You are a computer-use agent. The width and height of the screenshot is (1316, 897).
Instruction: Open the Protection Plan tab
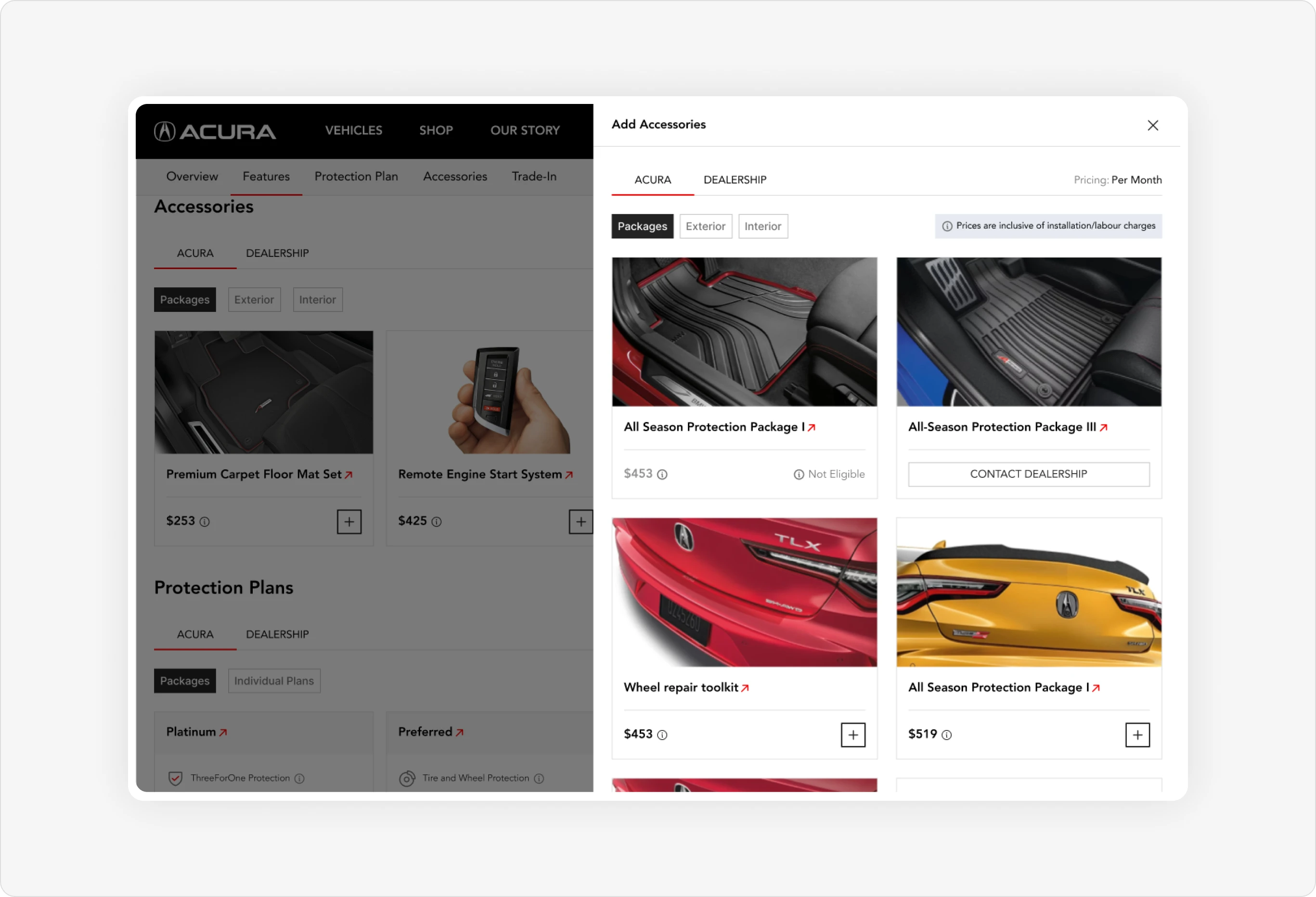(356, 176)
